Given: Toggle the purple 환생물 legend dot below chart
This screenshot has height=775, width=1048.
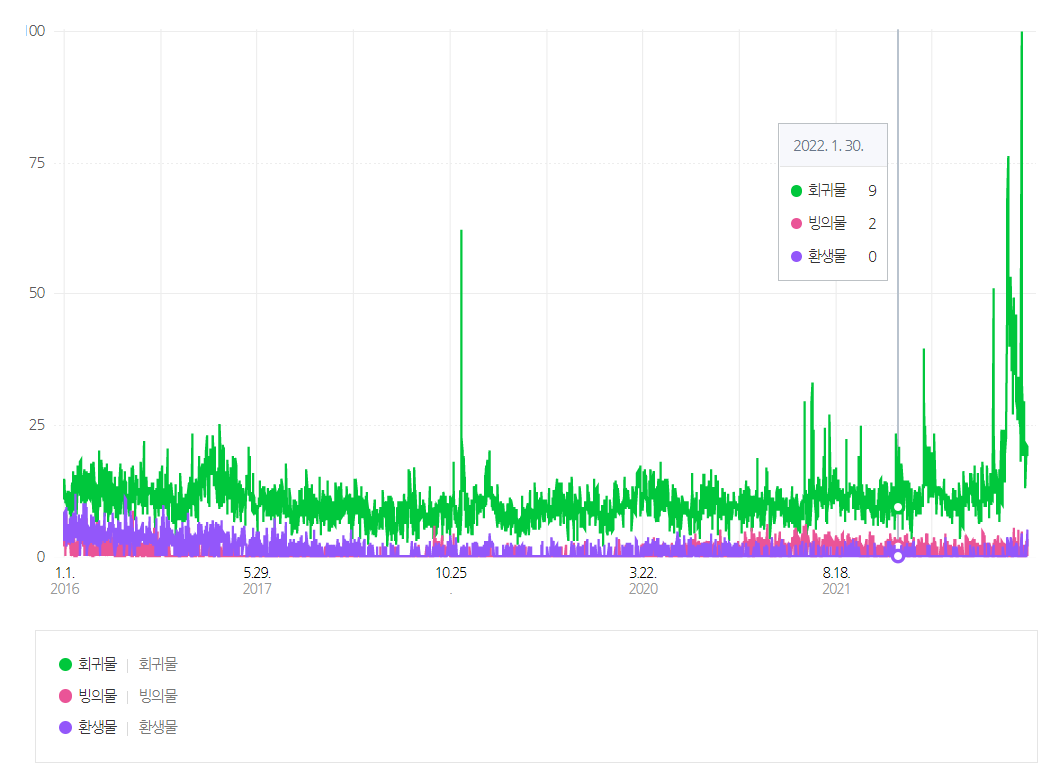Looking at the screenshot, I should click(x=66, y=728).
